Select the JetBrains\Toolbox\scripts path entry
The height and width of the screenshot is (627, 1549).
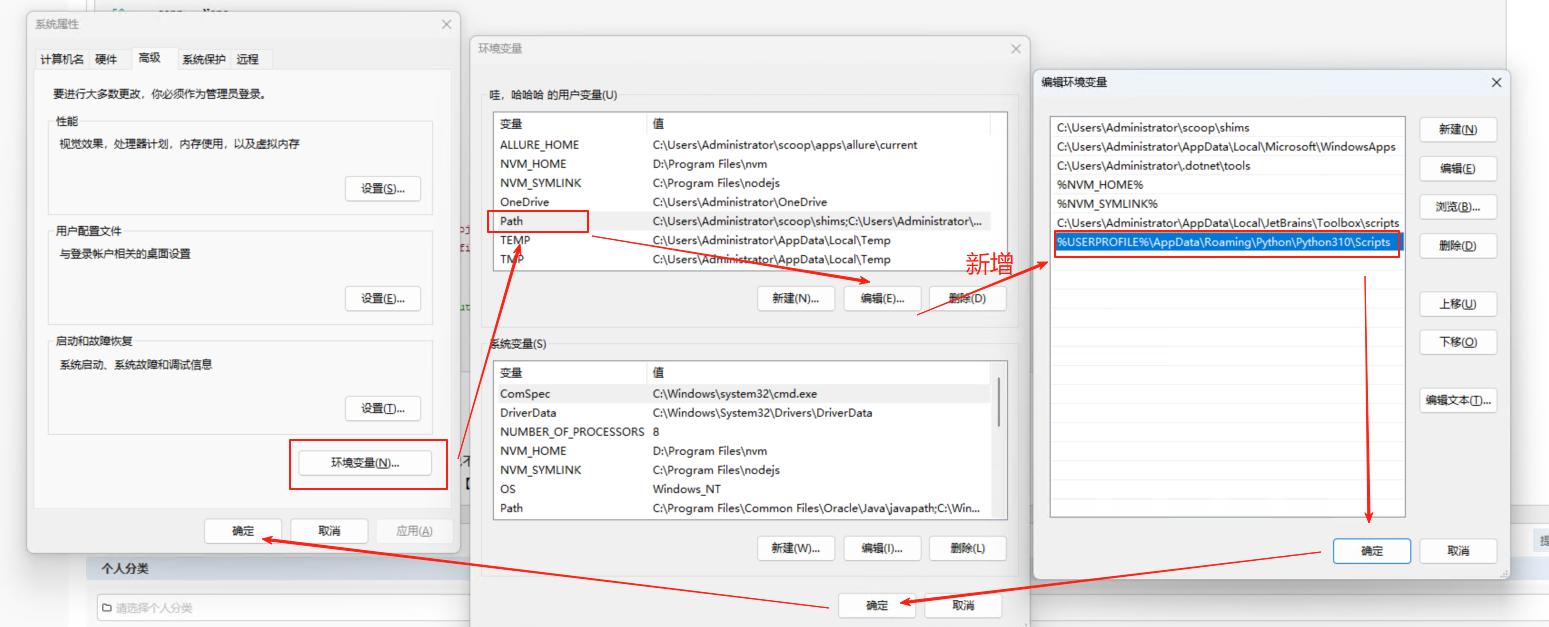pyautogui.click(x=1228, y=223)
